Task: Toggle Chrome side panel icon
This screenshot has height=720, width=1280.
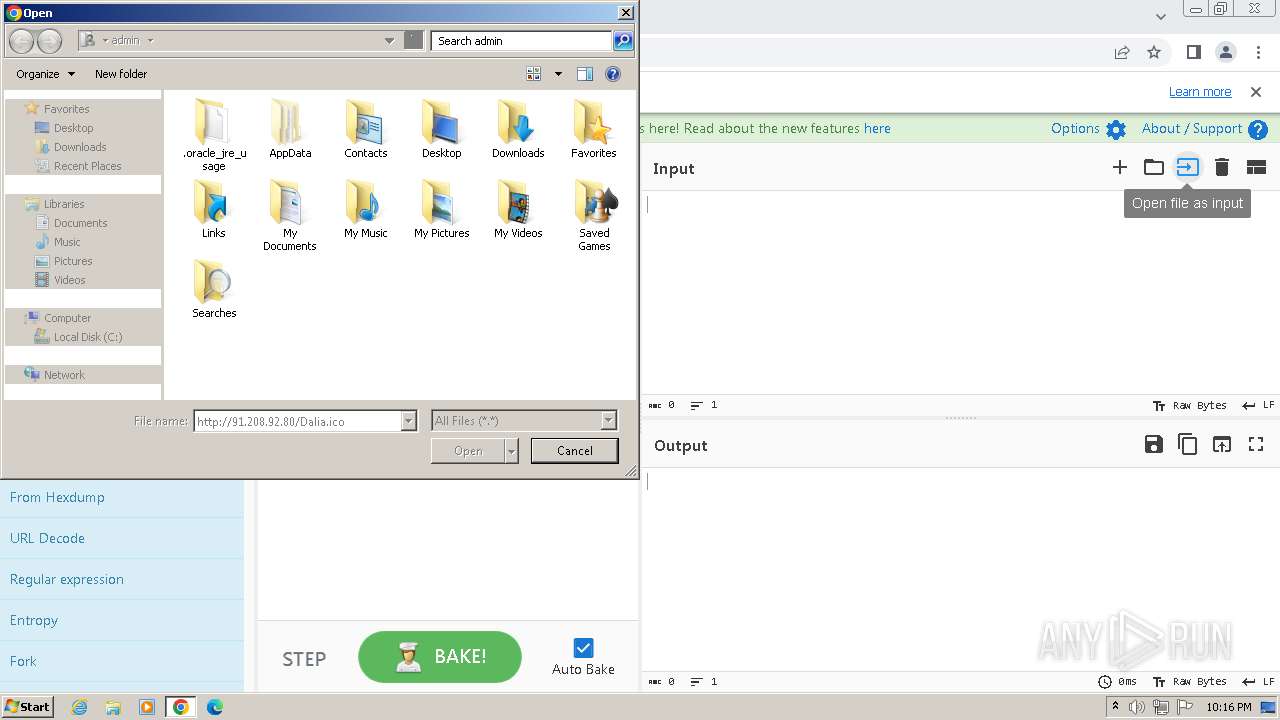Action: pos(1193,52)
